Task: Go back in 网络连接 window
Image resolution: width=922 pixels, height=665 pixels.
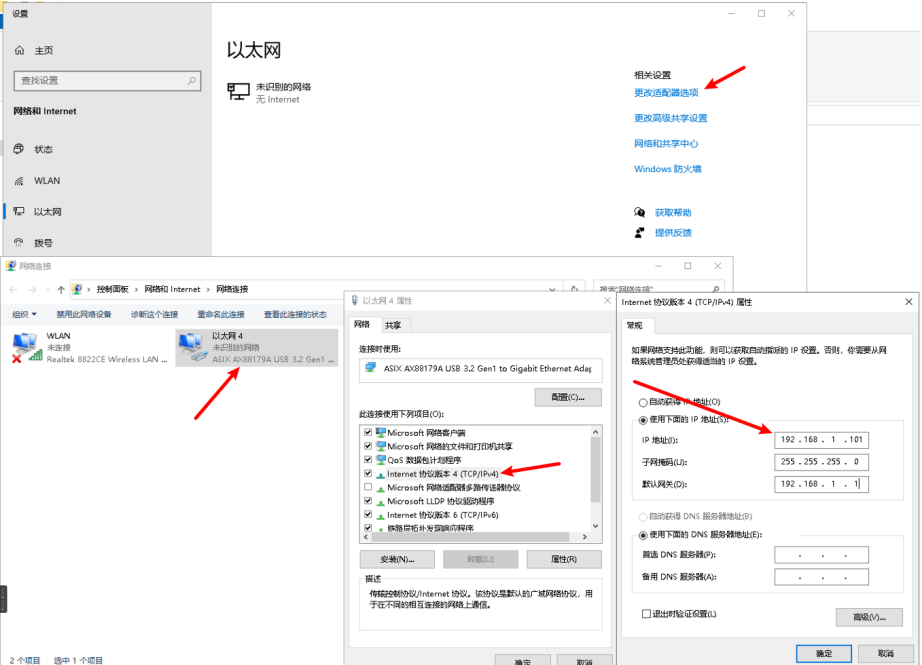Action: [14, 289]
